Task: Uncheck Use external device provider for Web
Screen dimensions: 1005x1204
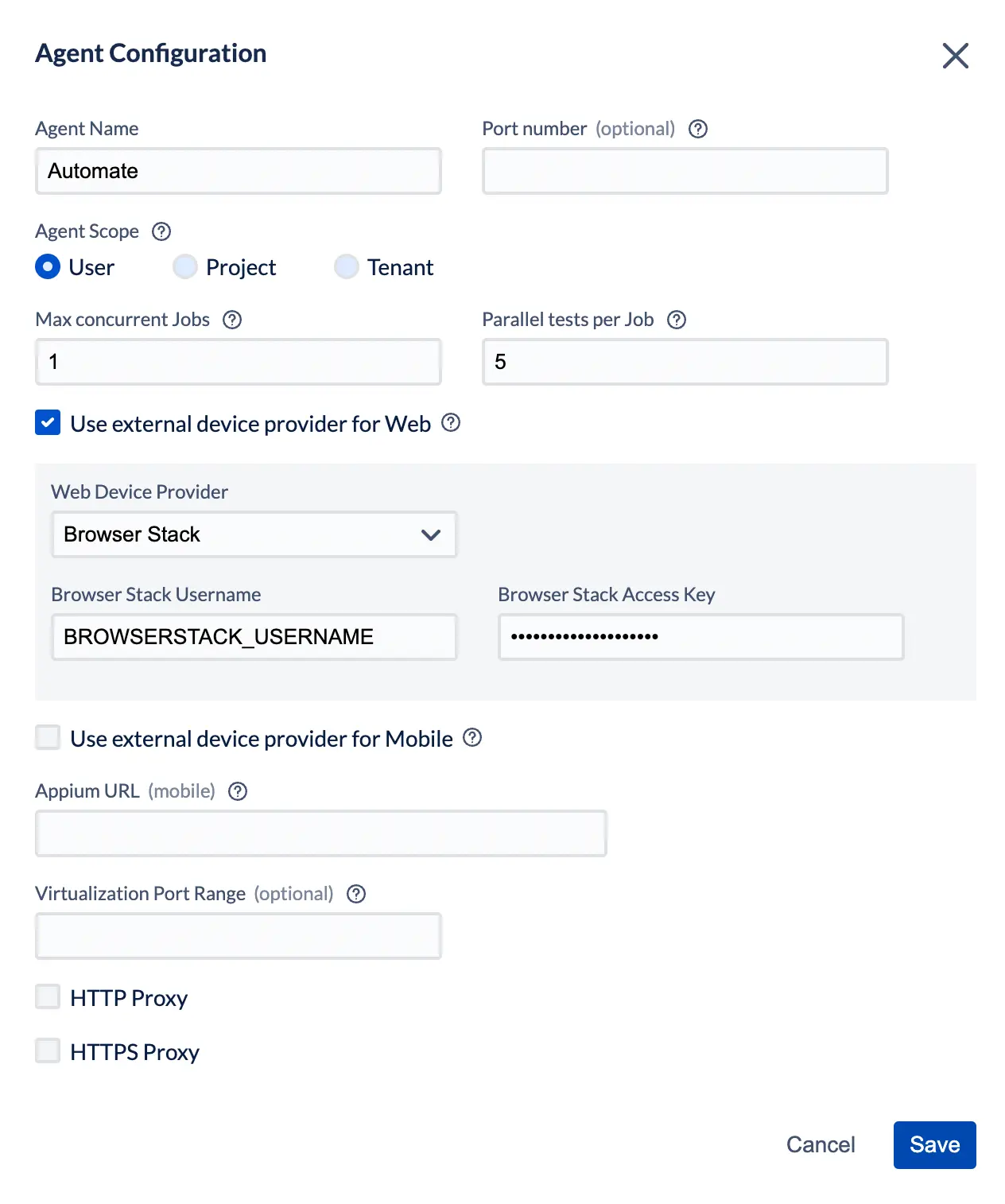Action: tap(48, 422)
